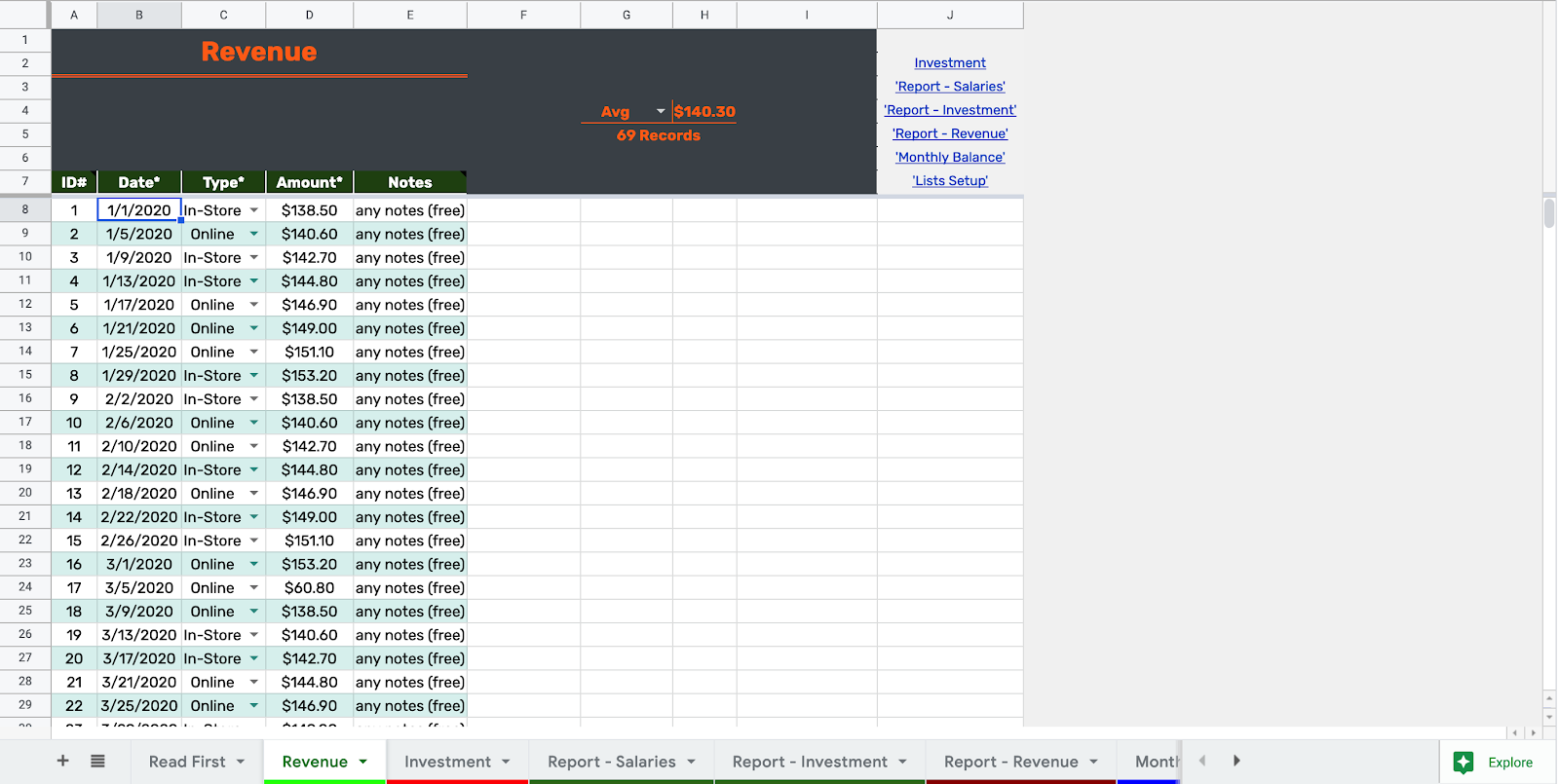1559x784 pixels.
Task: Follow the 'Monthly Balance' link
Action: [950, 157]
